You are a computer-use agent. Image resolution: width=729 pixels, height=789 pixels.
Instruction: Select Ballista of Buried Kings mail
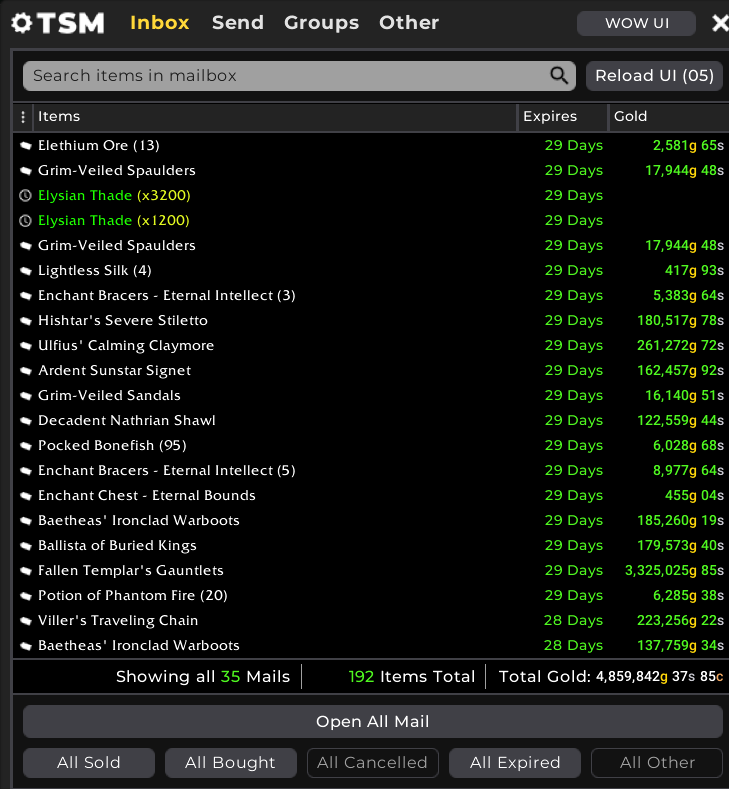(371, 545)
